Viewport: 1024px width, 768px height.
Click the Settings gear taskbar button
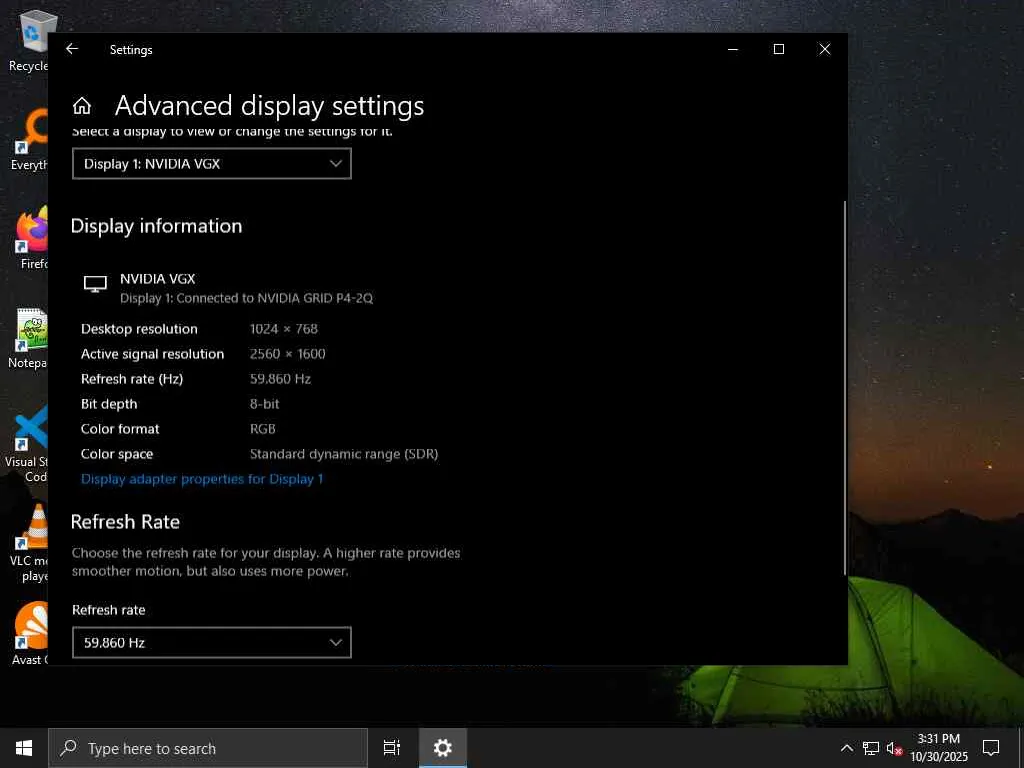[x=443, y=748]
